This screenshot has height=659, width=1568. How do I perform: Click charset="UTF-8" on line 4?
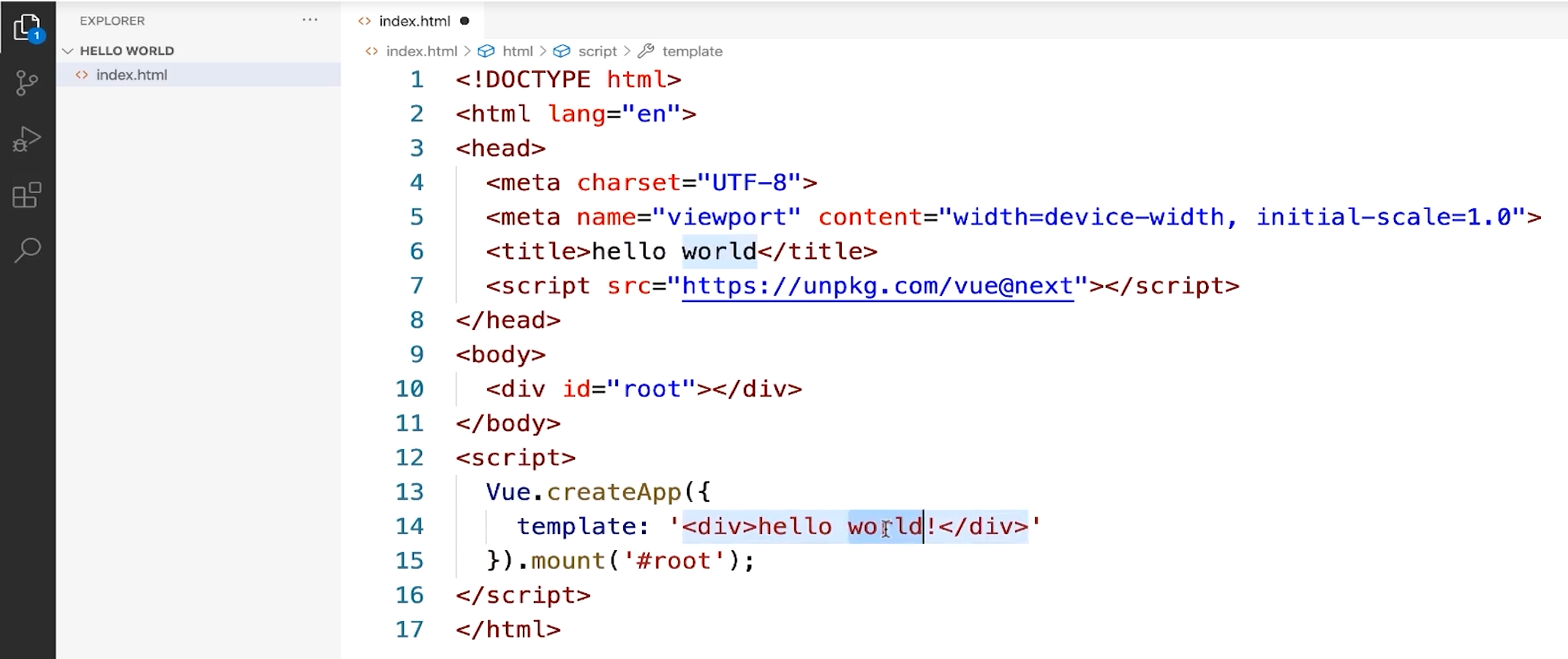(x=689, y=182)
